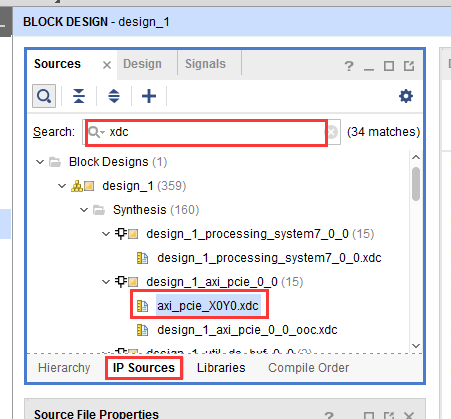The image size is (451, 419).
Task: Float the Sources panel with the pop-out icon
Action: coord(409,66)
